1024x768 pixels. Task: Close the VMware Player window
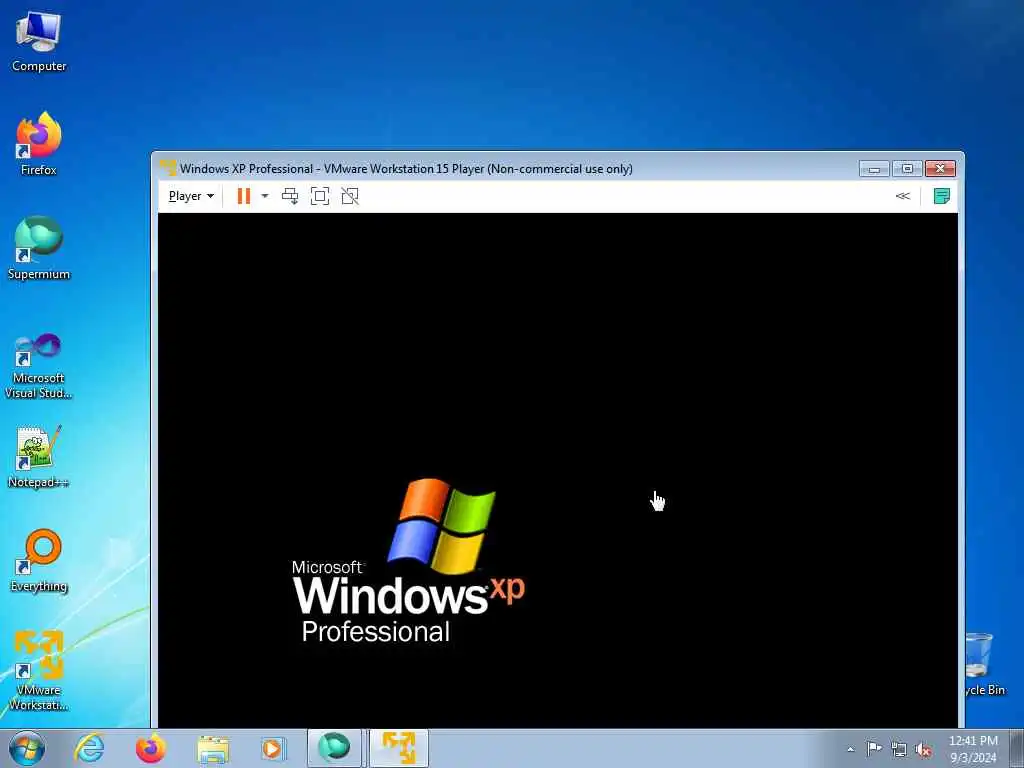tap(940, 168)
